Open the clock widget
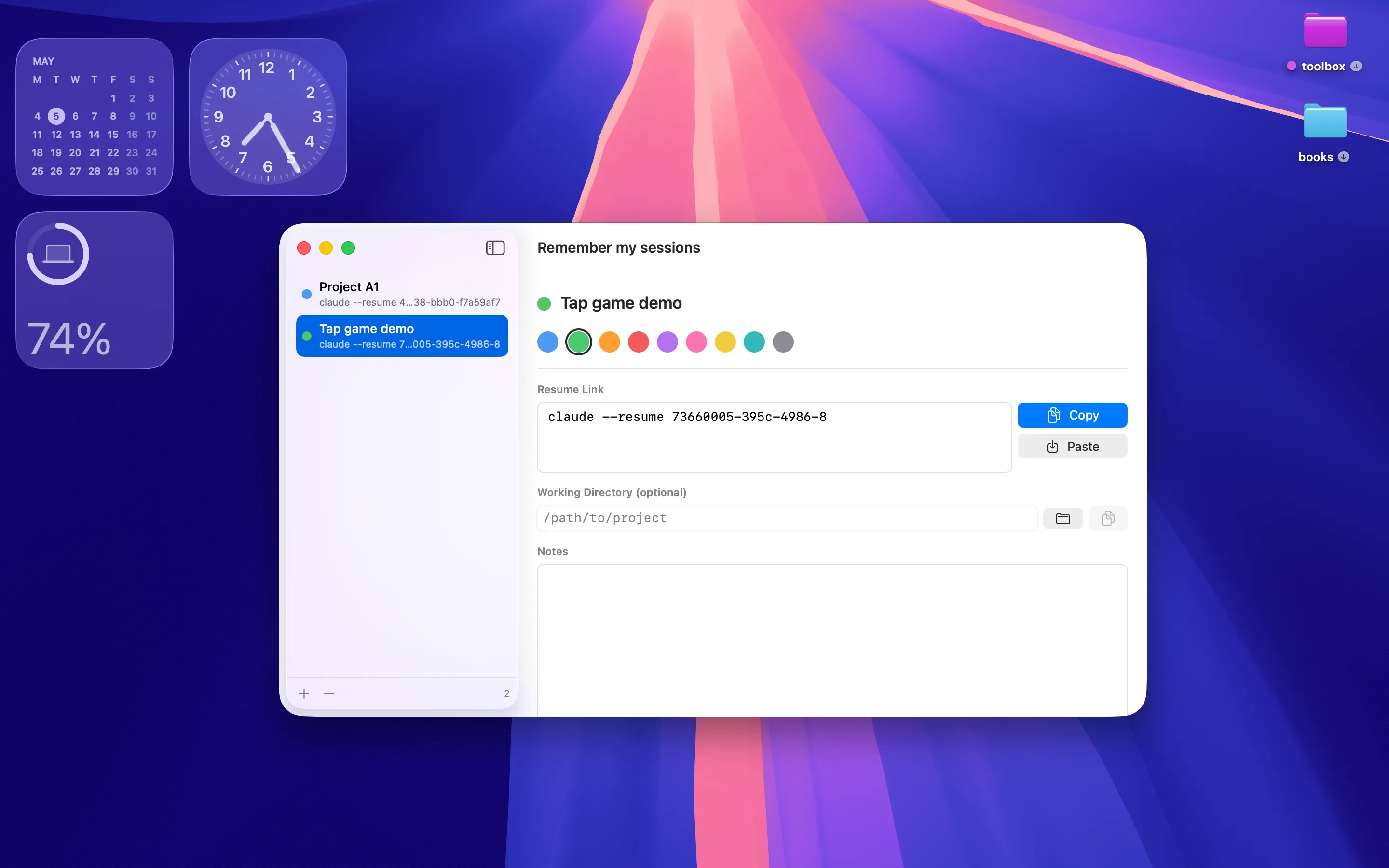Screen dimensions: 1389x868 [268, 117]
